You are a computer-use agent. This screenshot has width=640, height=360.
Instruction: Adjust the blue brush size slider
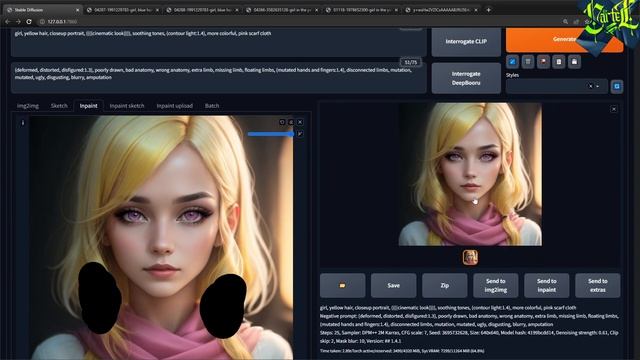tap(270, 134)
